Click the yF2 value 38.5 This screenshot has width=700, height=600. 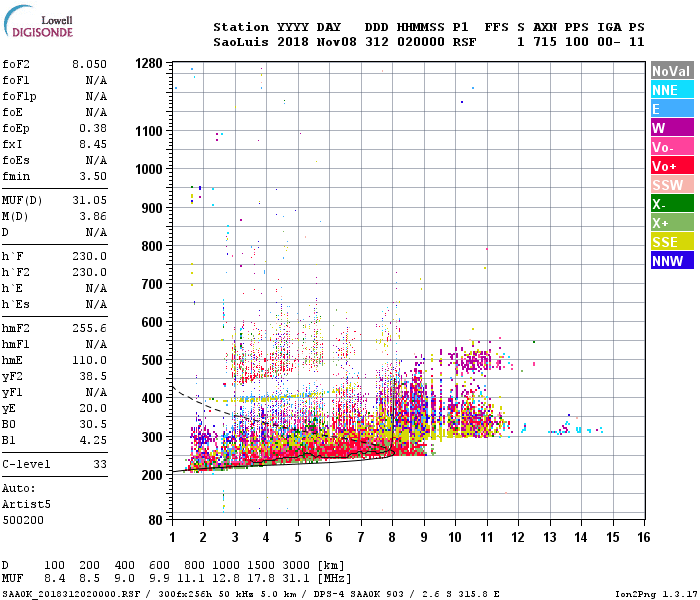tap(93, 376)
